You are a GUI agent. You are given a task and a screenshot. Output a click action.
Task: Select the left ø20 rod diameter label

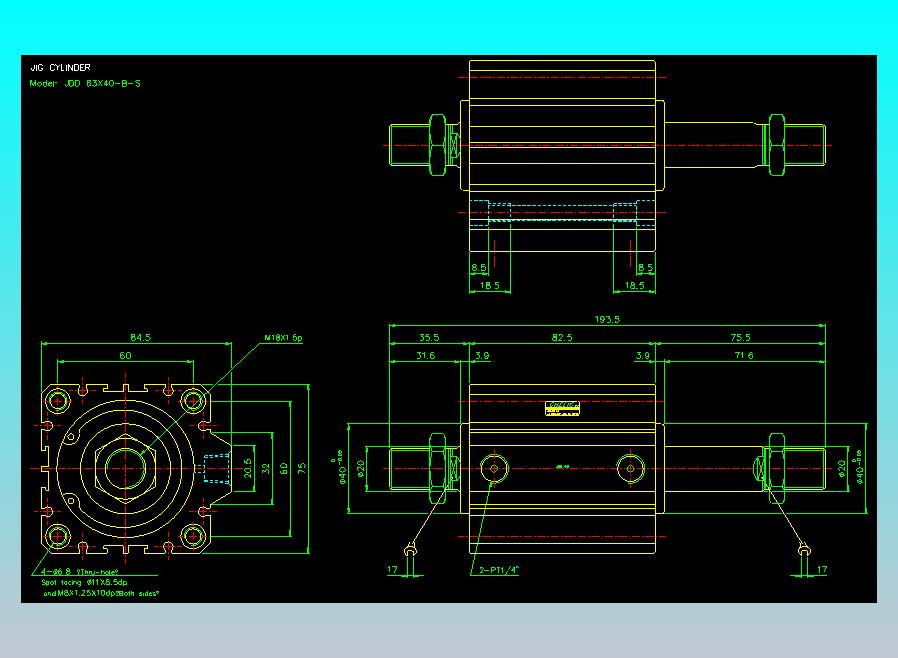pyautogui.click(x=361, y=468)
